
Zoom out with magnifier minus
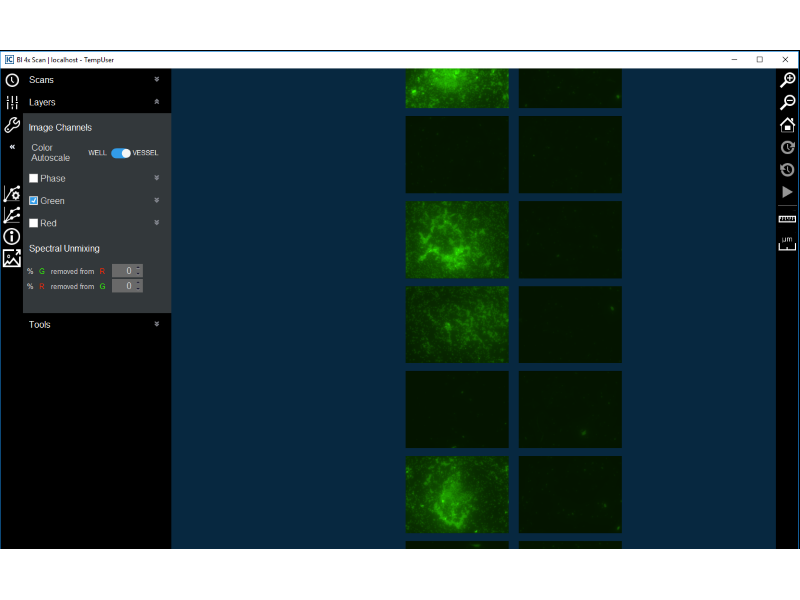787,103
